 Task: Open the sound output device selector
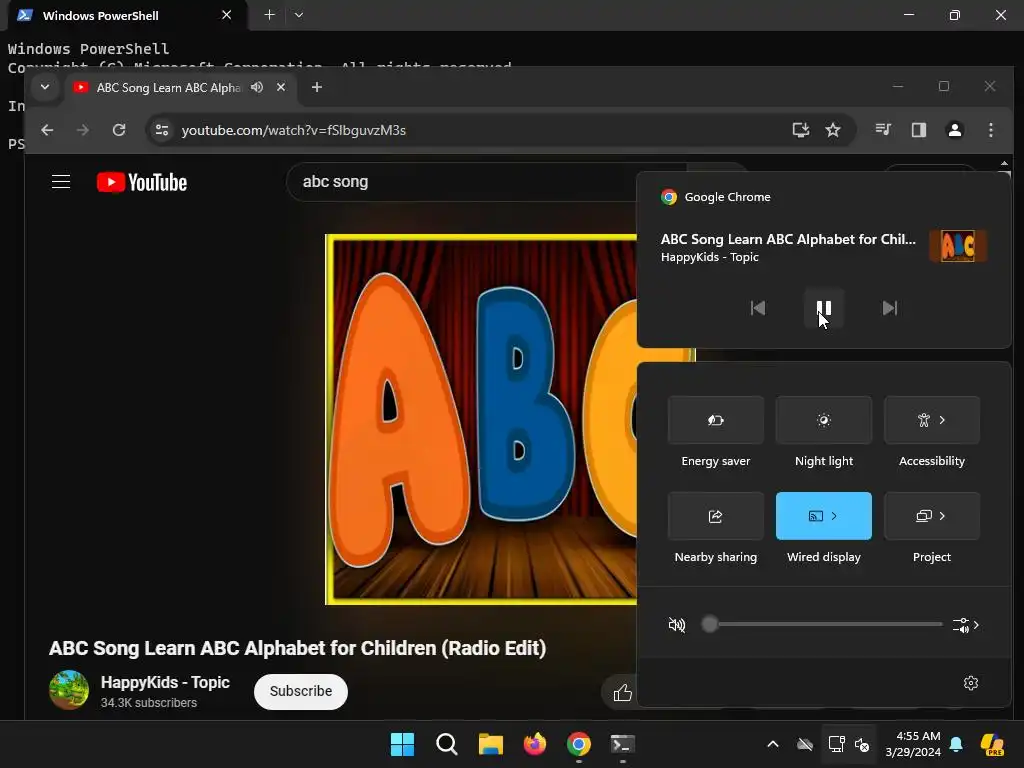pos(966,625)
